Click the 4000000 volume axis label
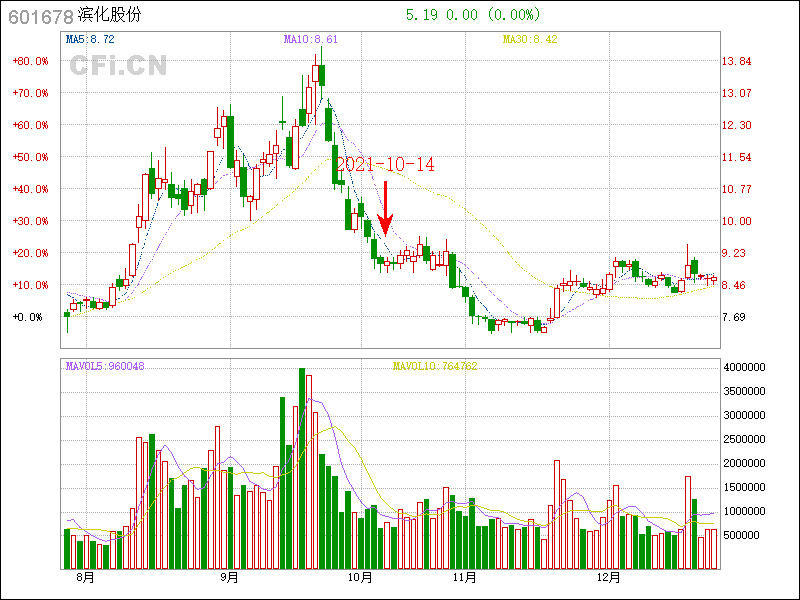800x600 pixels. pos(745,368)
